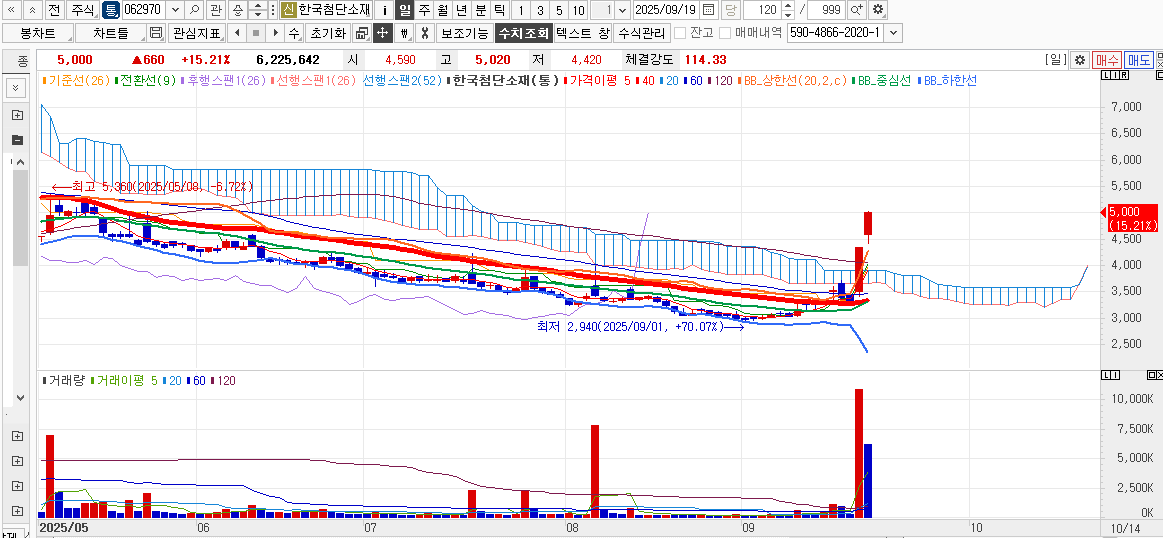
Task: Enable the 잔고 checkbox
Action: [681, 33]
